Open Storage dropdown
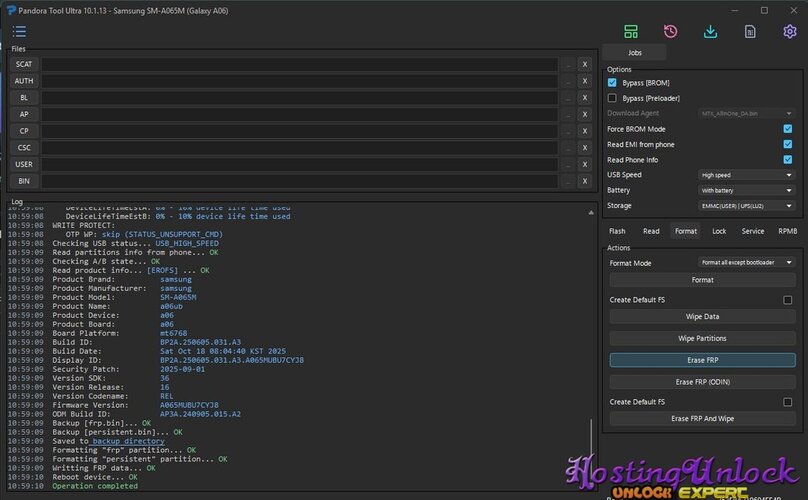This screenshot has height=500, width=808. pyautogui.click(x=746, y=206)
